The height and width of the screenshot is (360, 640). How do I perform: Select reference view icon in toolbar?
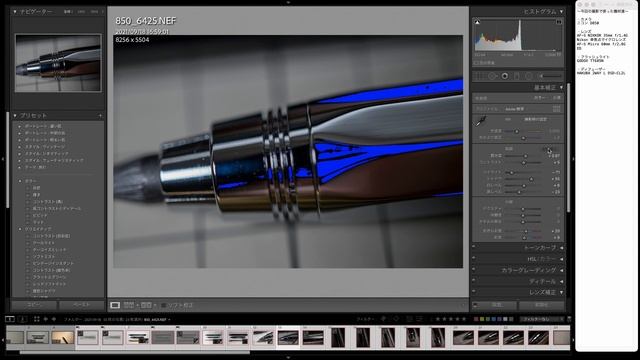(129, 305)
